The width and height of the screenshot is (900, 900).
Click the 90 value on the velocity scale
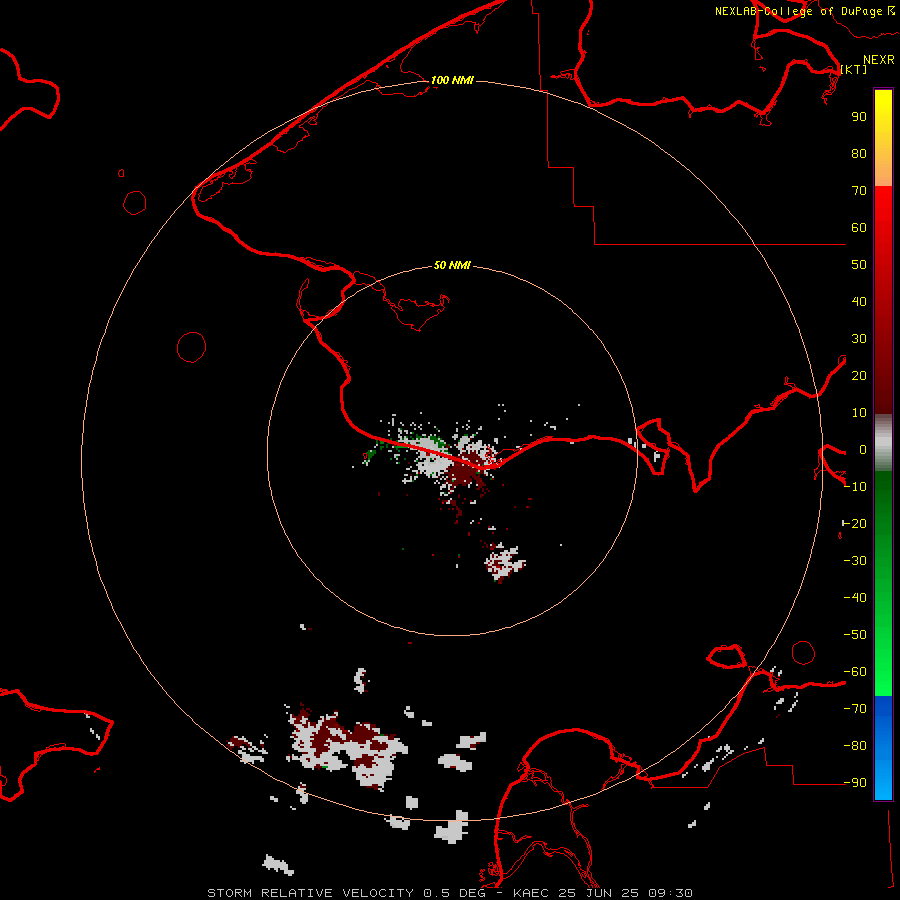[x=859, y=117]
